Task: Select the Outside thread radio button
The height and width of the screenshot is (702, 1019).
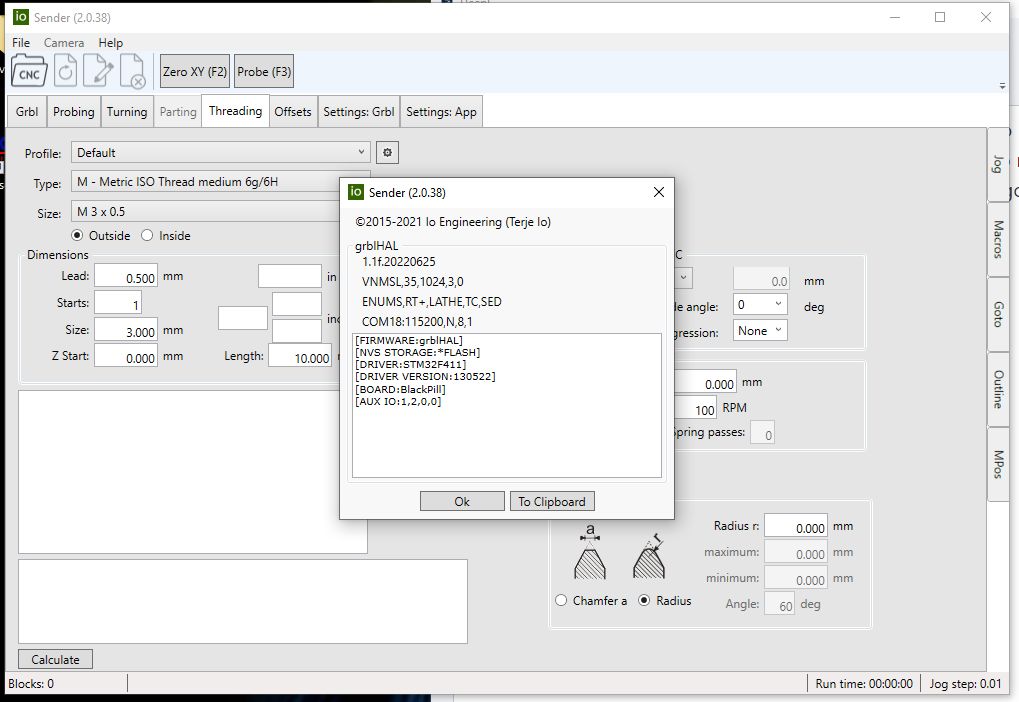Action: click(x=77, y=235)
